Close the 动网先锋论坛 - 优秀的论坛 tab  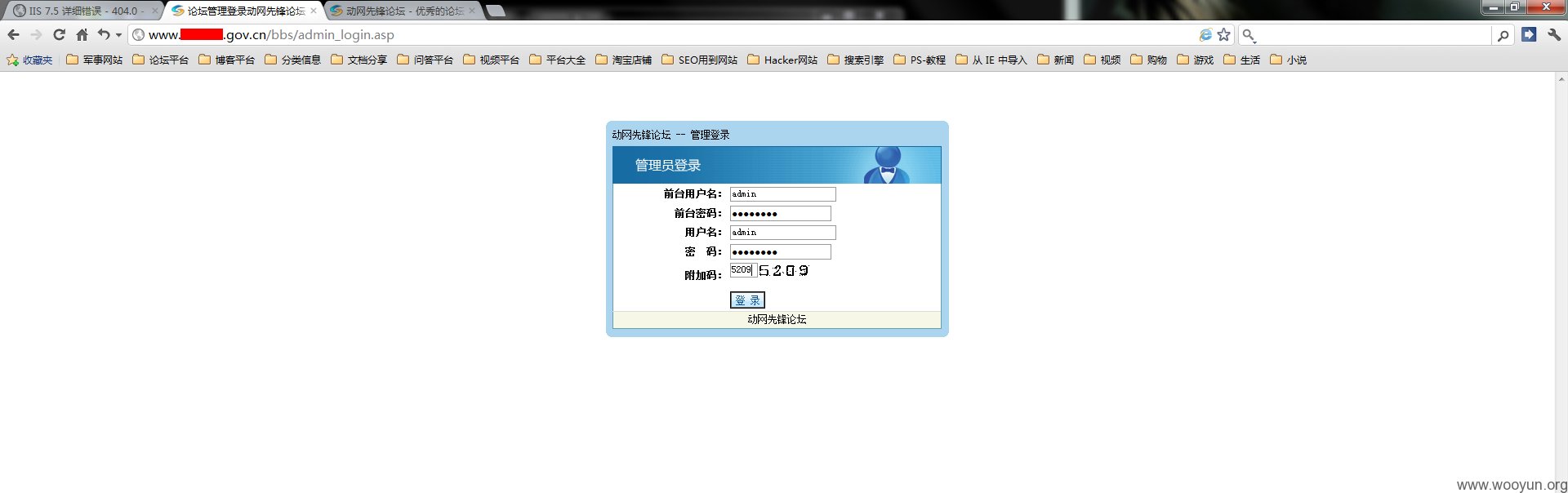coord(471,11)
